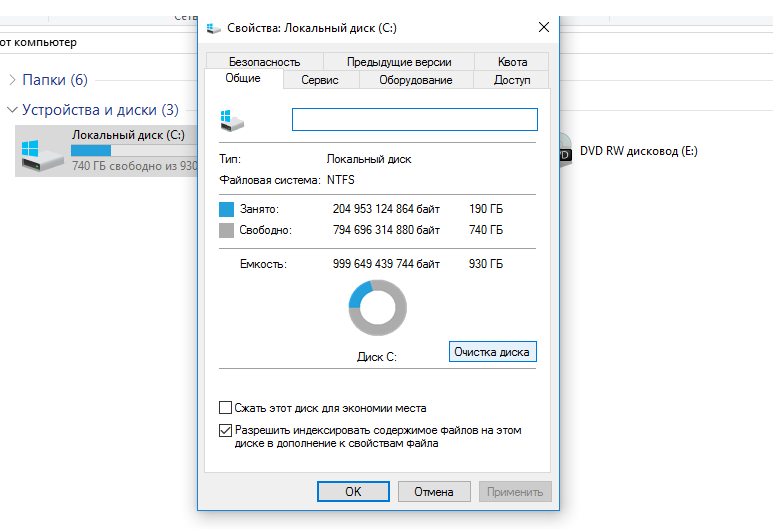Click the Отмена button
The width and height of the screenshot is (773, 529).
click(434, 492)
